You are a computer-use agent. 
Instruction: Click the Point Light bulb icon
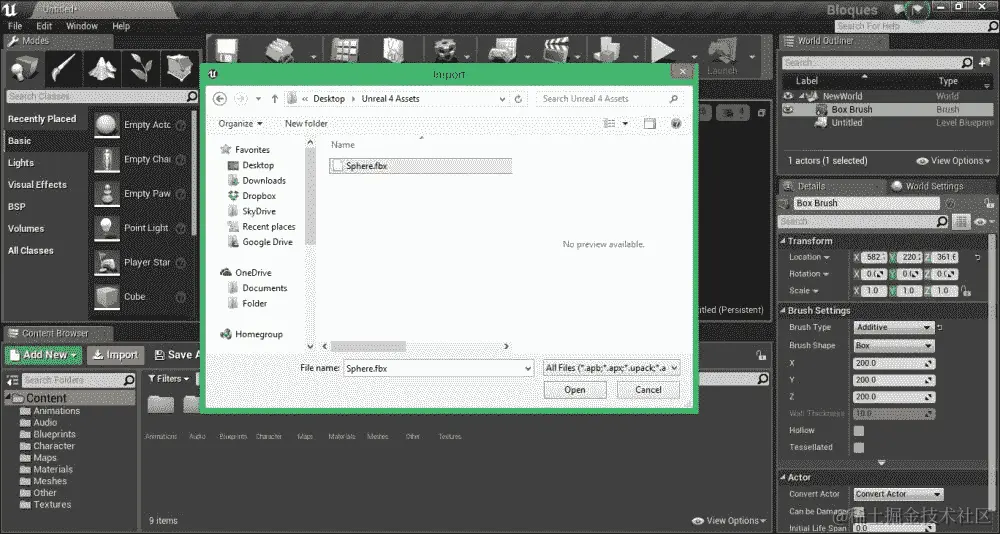(x=107, y=228)
